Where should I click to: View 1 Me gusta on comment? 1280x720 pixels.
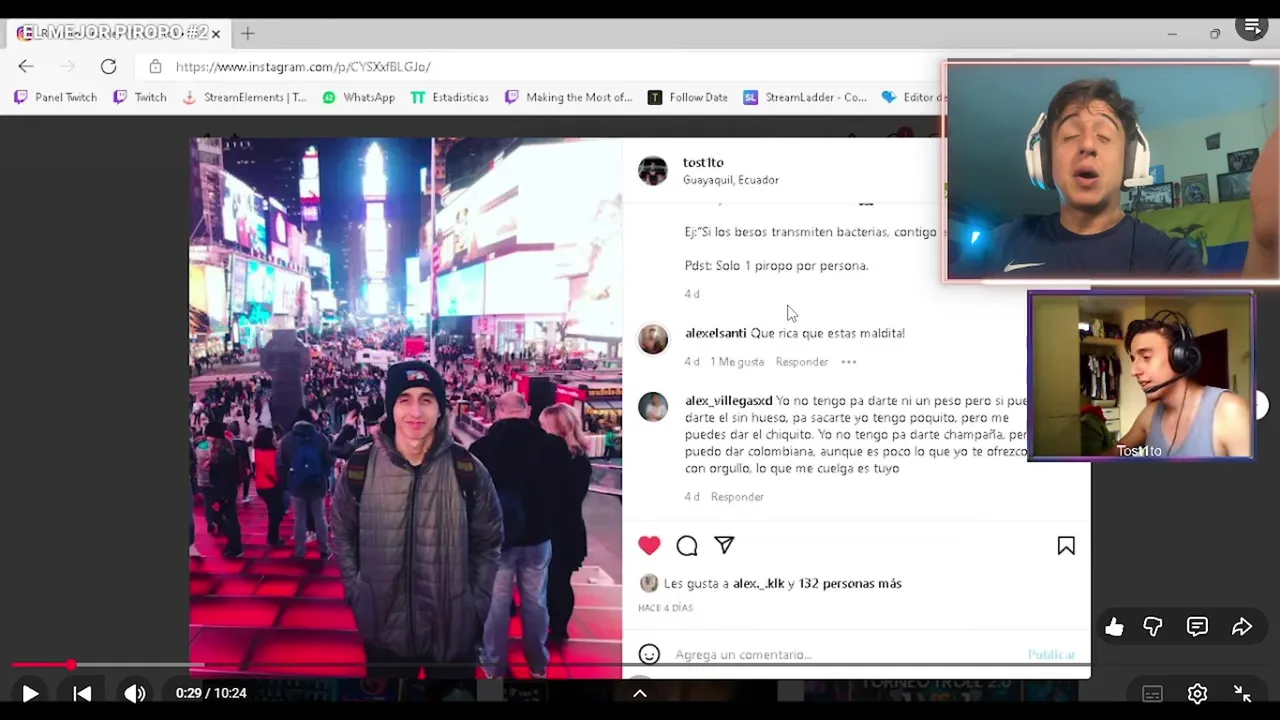click(737, 362)
